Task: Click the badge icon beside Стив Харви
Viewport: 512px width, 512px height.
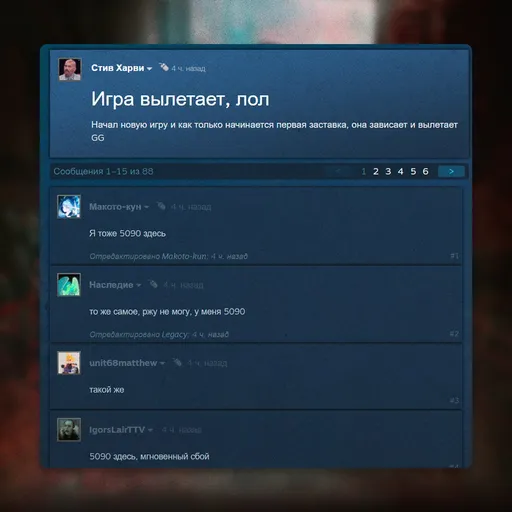Action: 164,67
